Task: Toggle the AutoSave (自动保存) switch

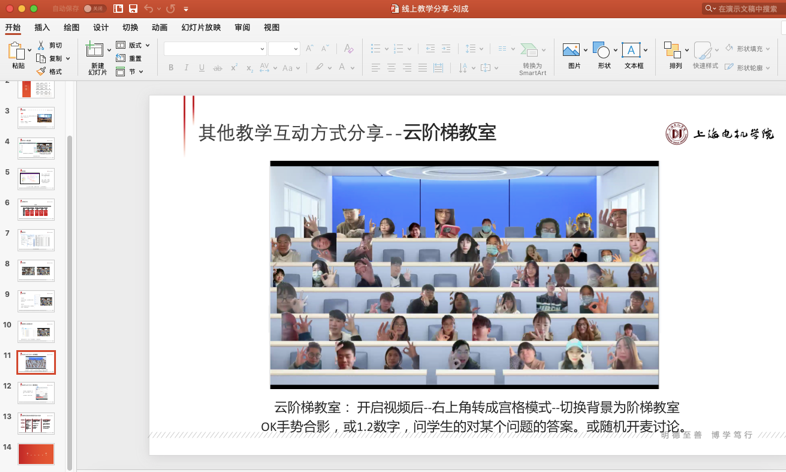Action: (x=93, y=9)
